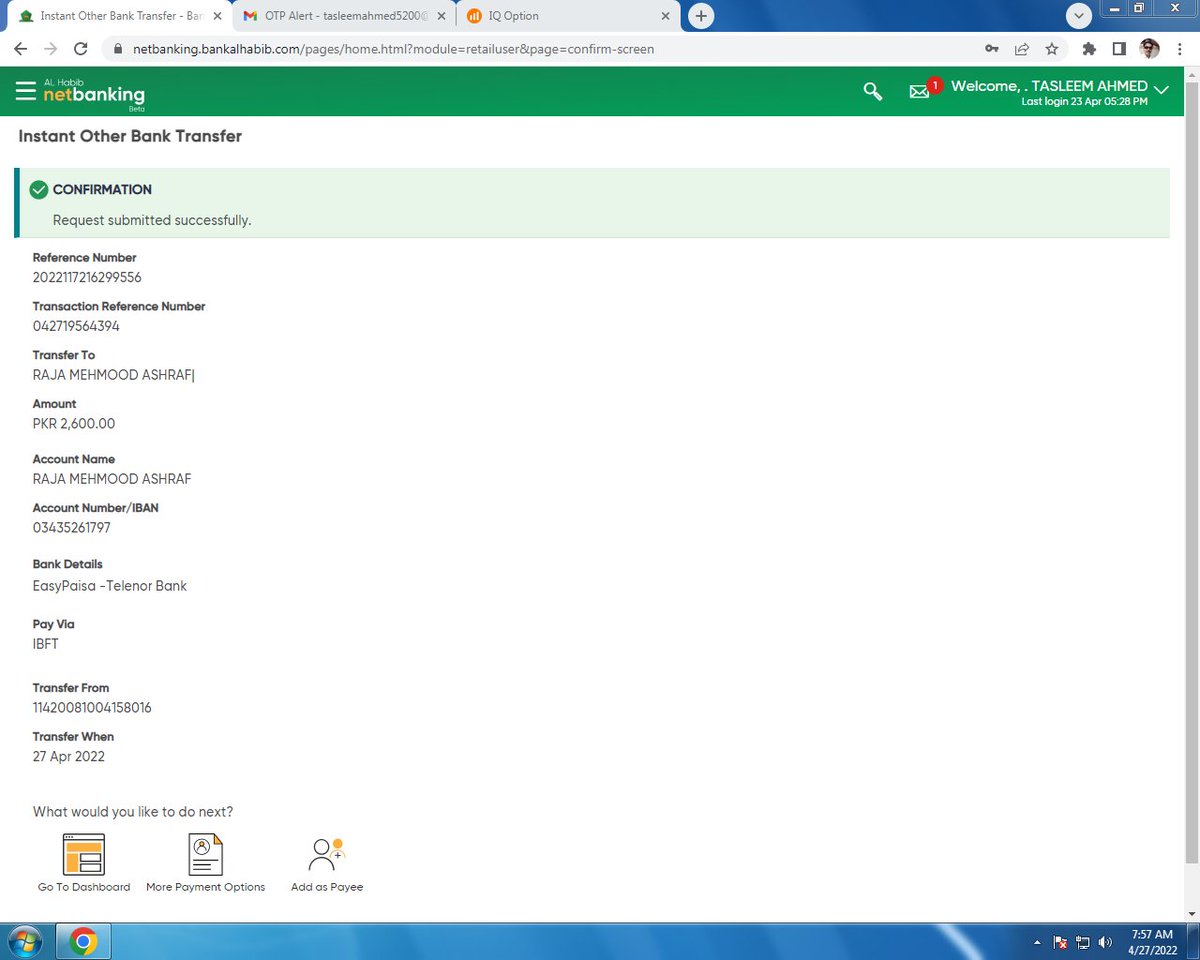The image size is (1200, 960).
Task: Open the Chrome profile avatar
Action: pyautogui.click(x=1150, y=48)
